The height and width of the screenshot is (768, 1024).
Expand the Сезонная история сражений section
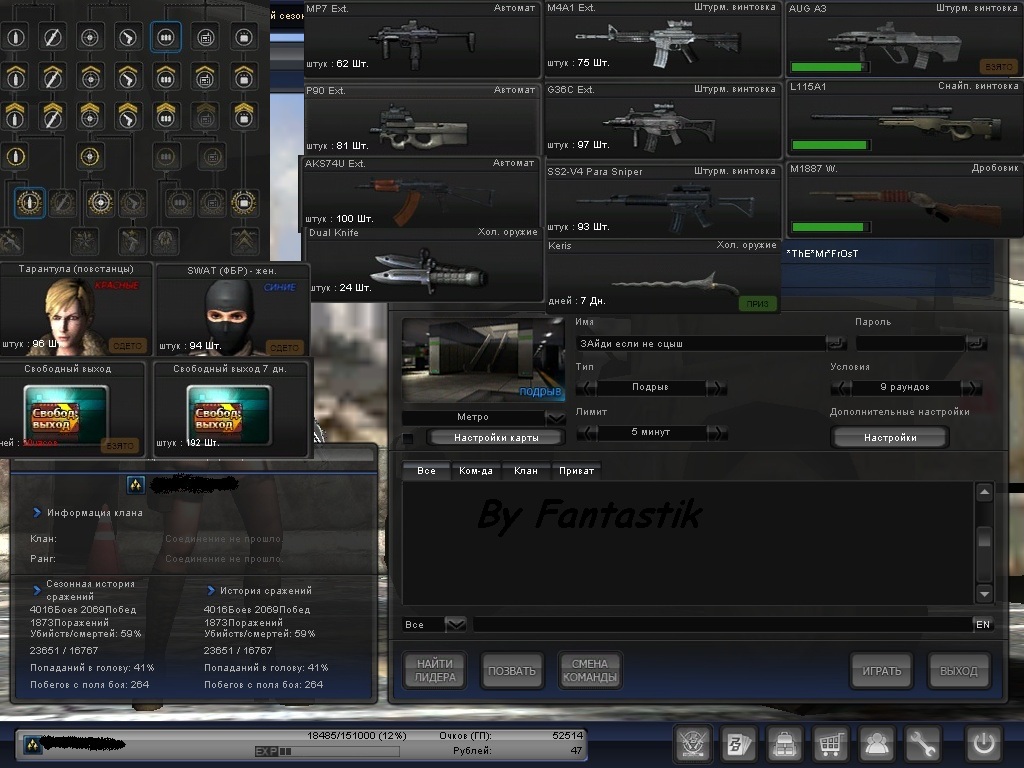pyautogui.click(x=37, y=590)
